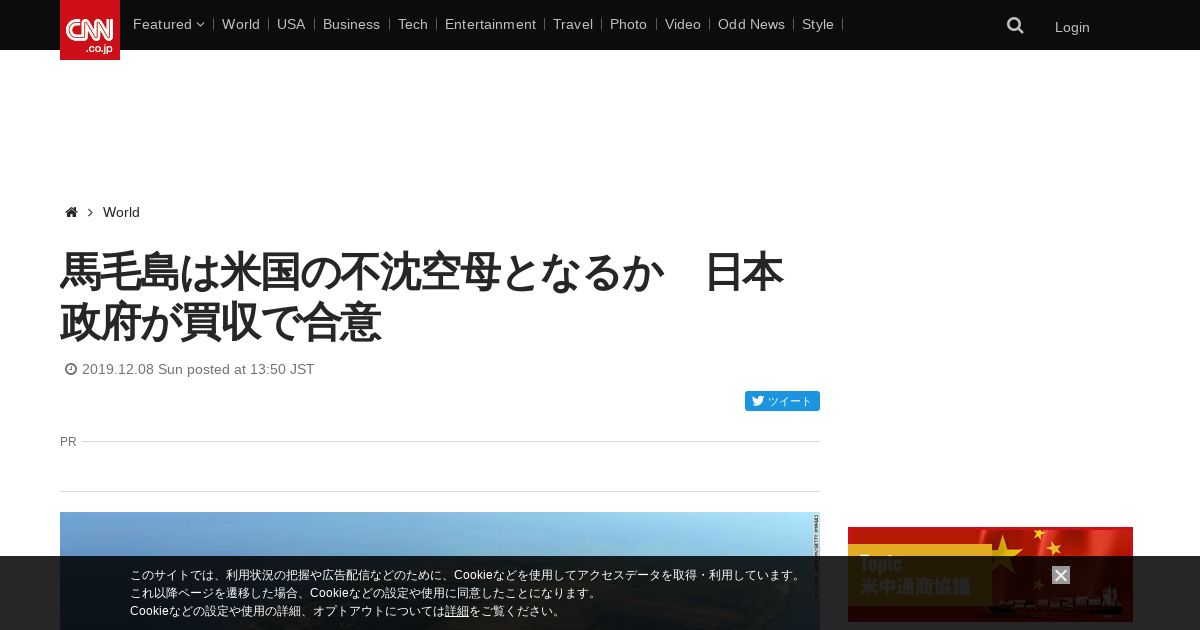Open the Entertainment section

click(490, 24)
